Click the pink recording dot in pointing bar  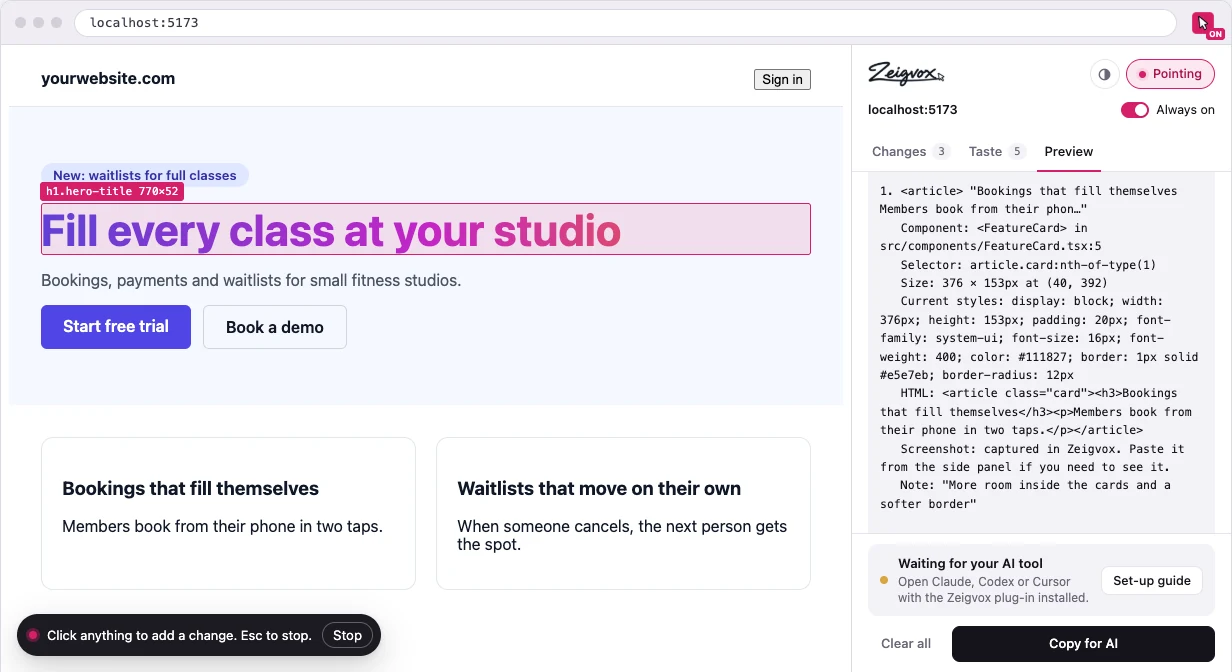point(33,635)
